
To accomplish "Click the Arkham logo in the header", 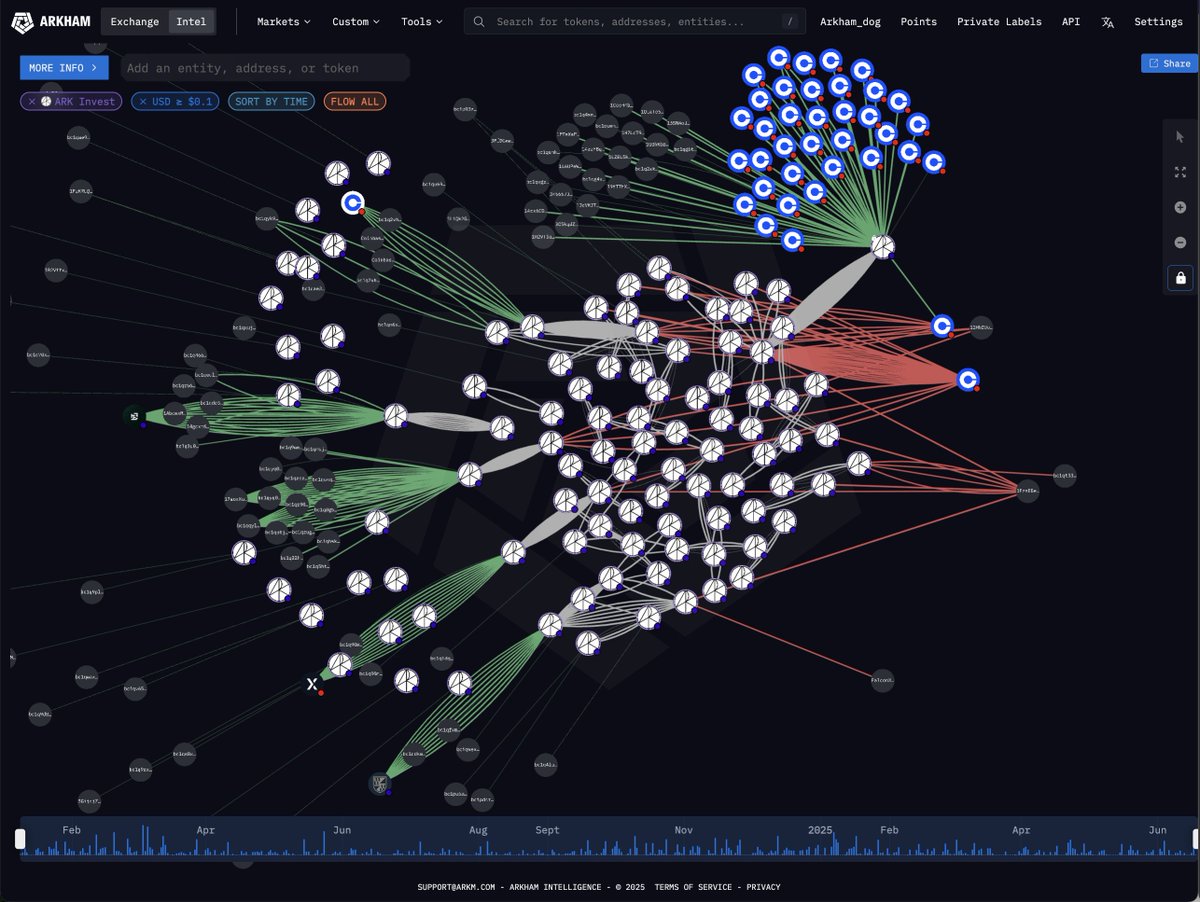I will coord(50,22).
